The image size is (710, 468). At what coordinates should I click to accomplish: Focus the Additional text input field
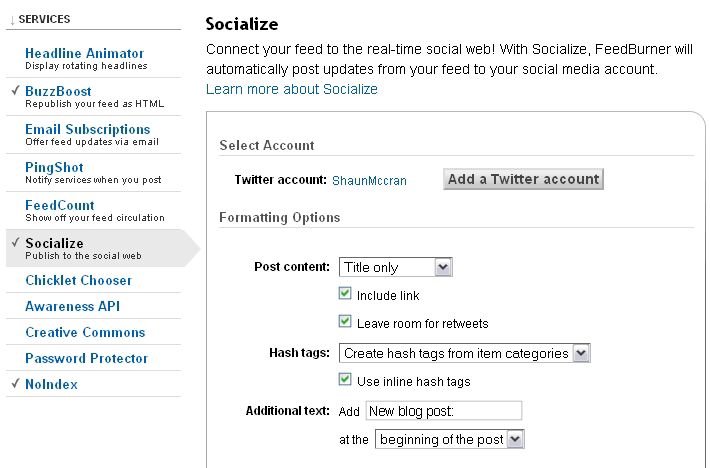tap(444, 411)
